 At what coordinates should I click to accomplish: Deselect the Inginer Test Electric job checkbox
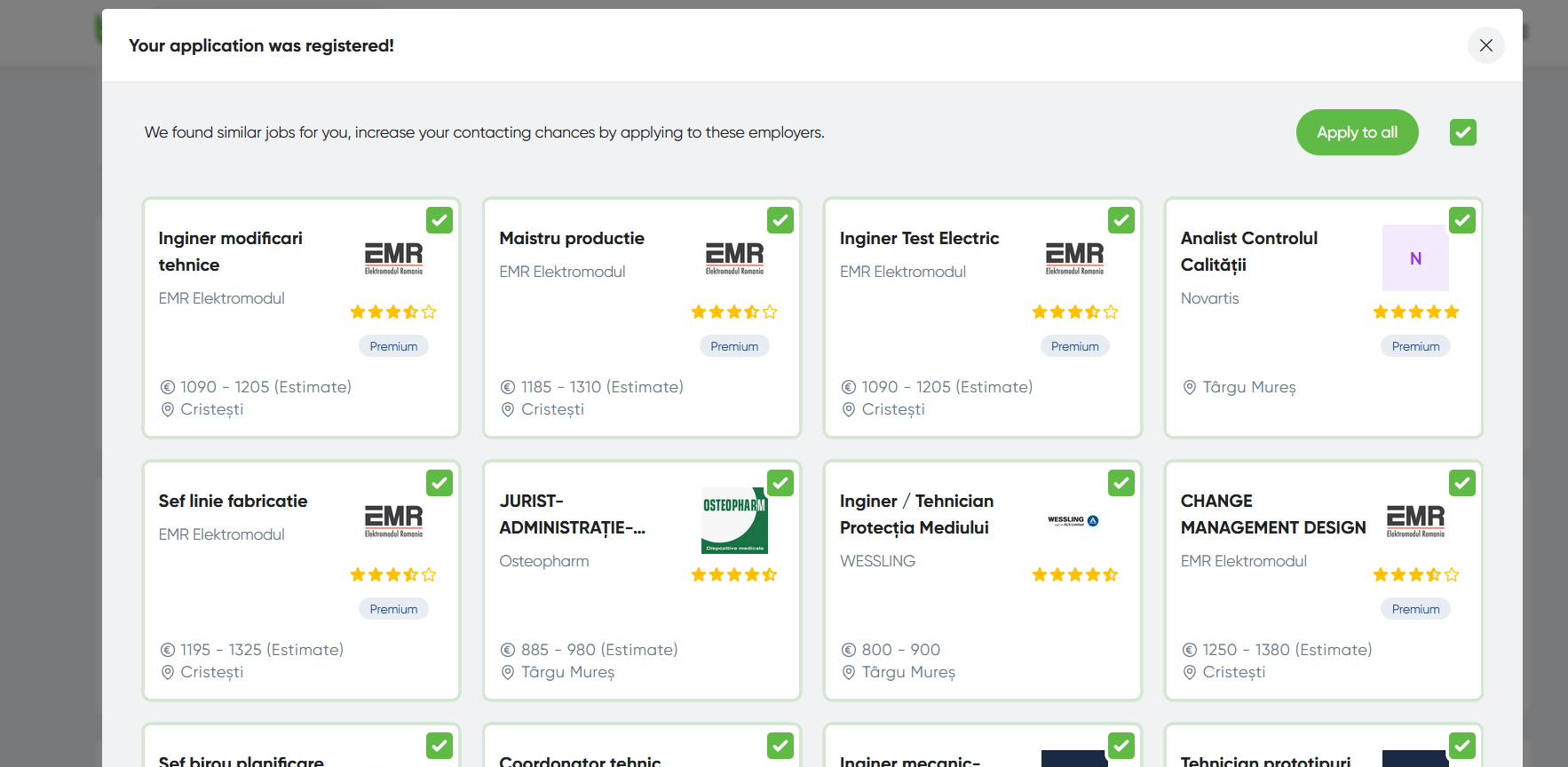pos(1121,220)
